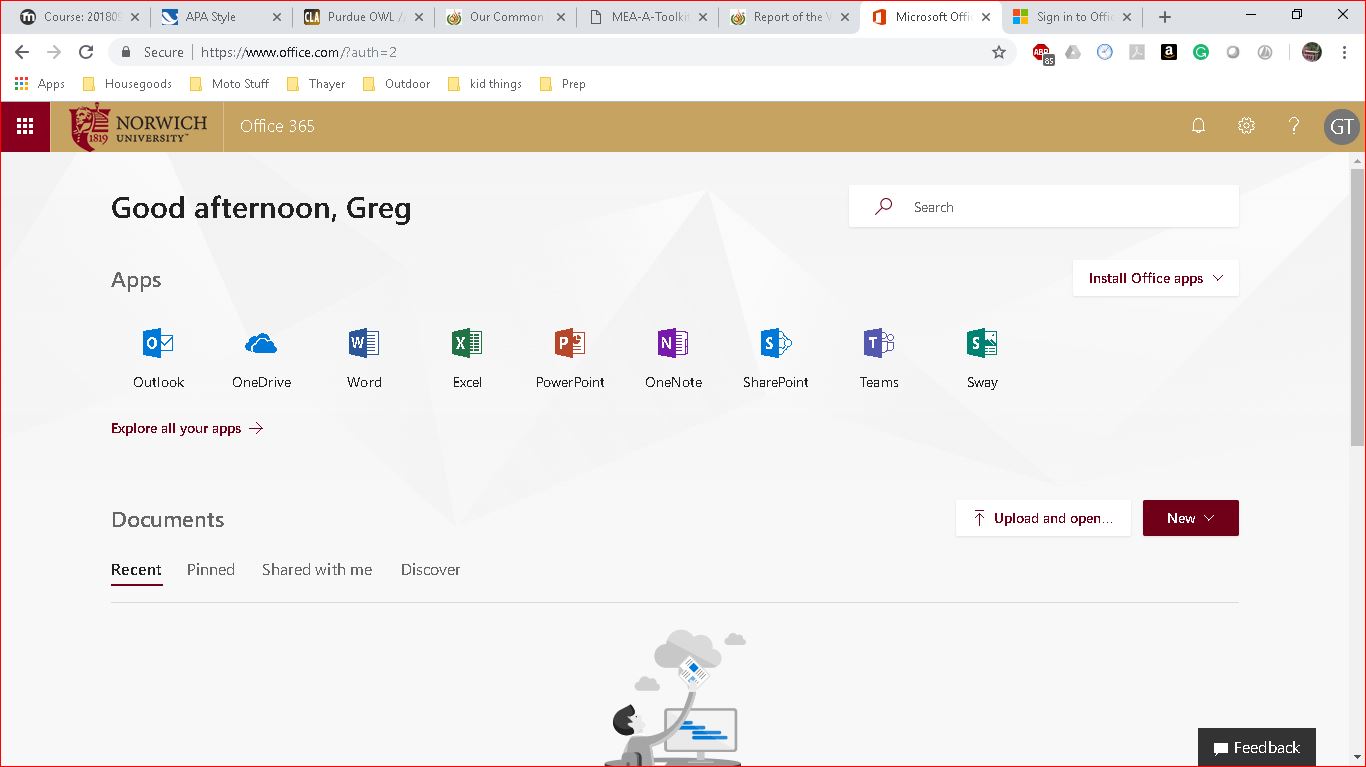Click the Upload and open button

point(1043,518)
